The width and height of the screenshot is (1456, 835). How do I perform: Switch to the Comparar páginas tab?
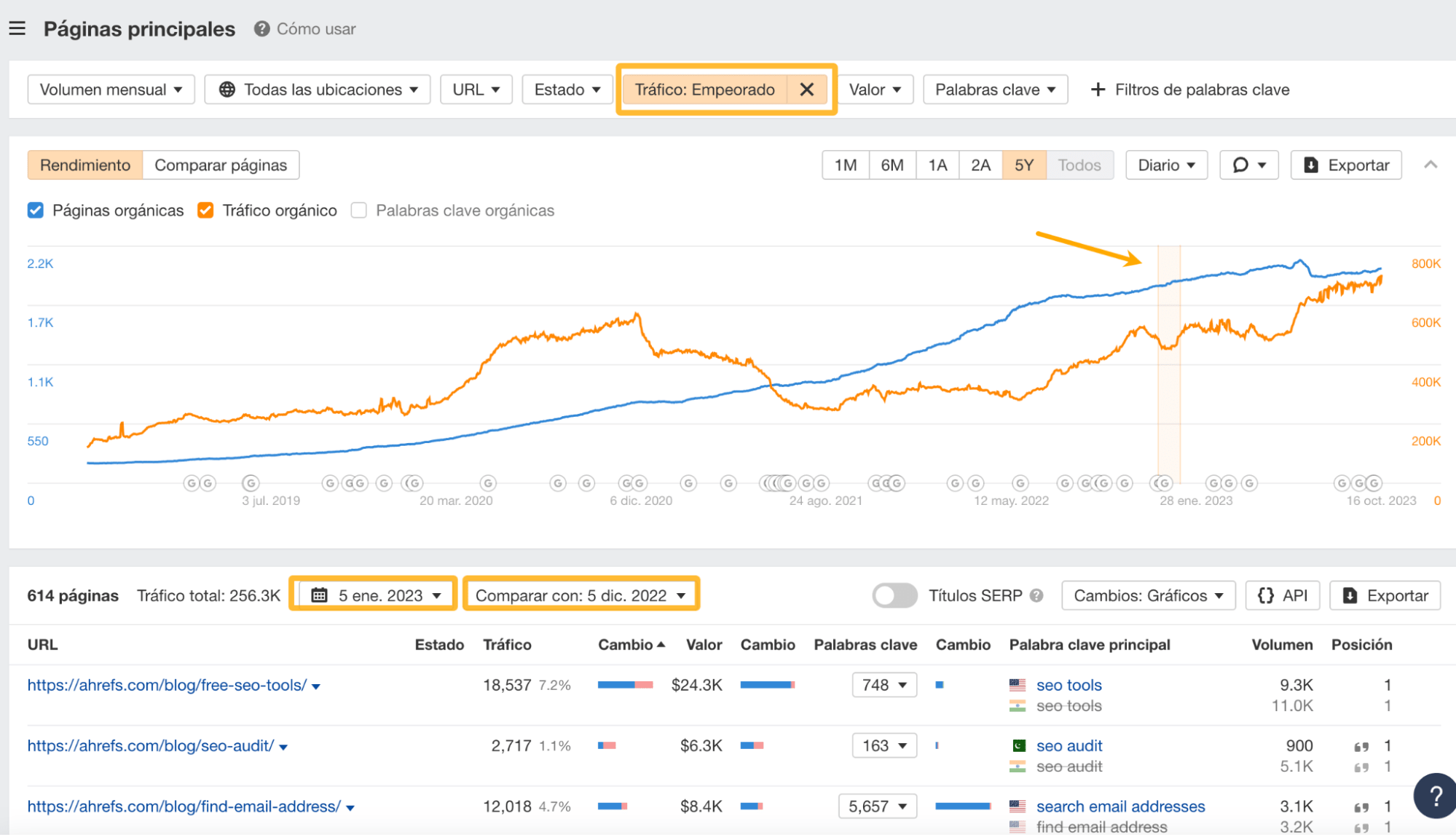(x=220, y=165)
